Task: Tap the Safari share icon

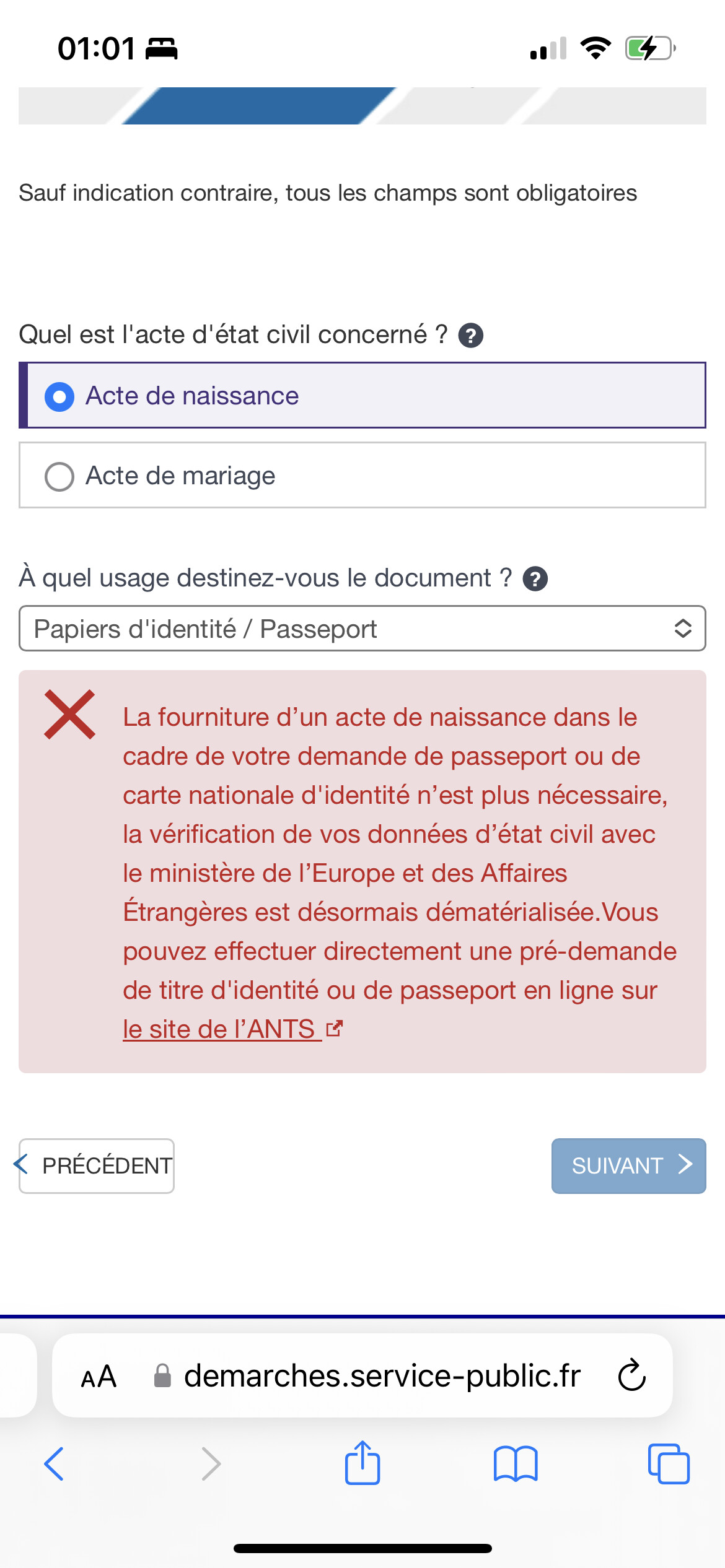Action: [x=362, y=1463]
